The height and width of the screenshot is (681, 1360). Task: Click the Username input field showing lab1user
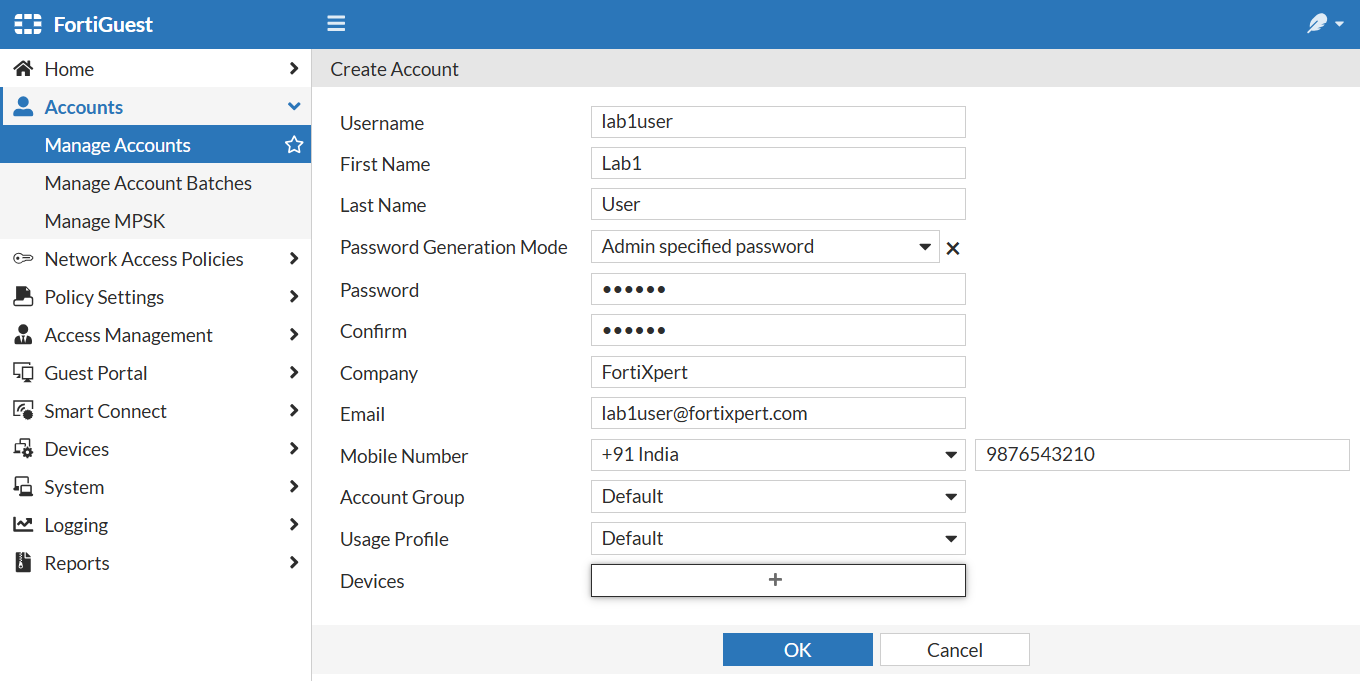click(778, 121)
